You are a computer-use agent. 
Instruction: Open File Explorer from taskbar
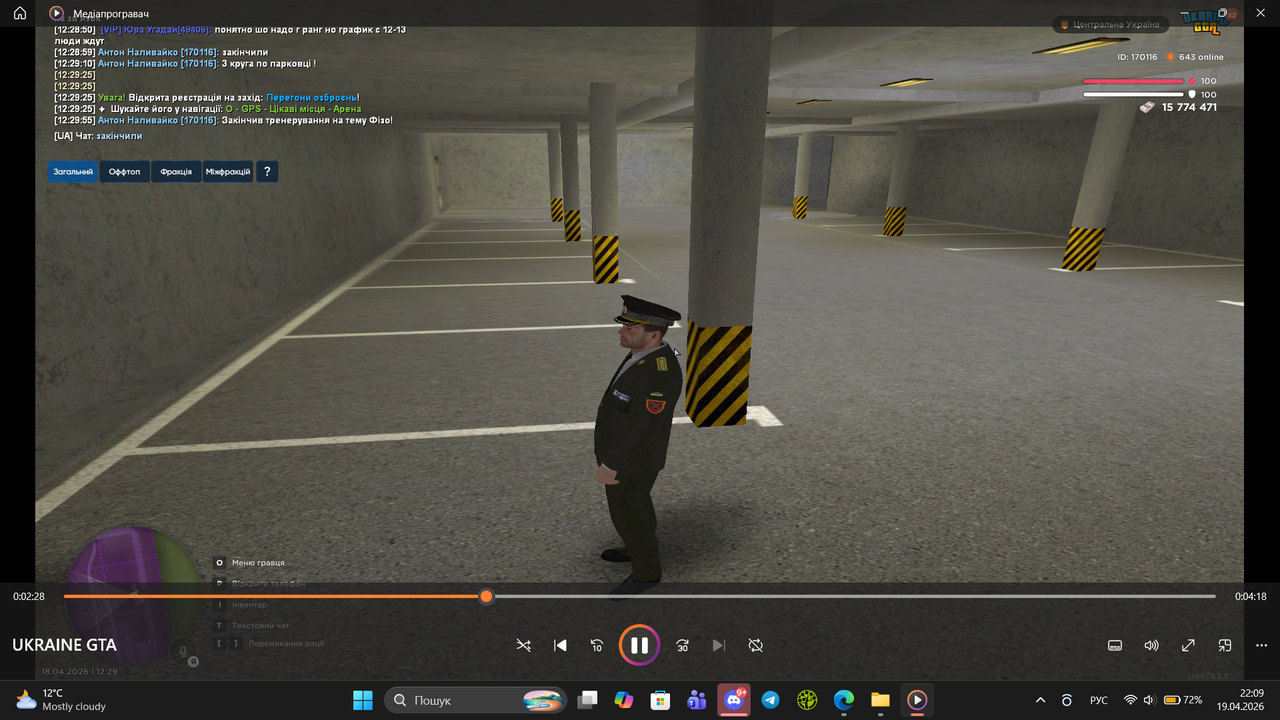pos(880,700)
